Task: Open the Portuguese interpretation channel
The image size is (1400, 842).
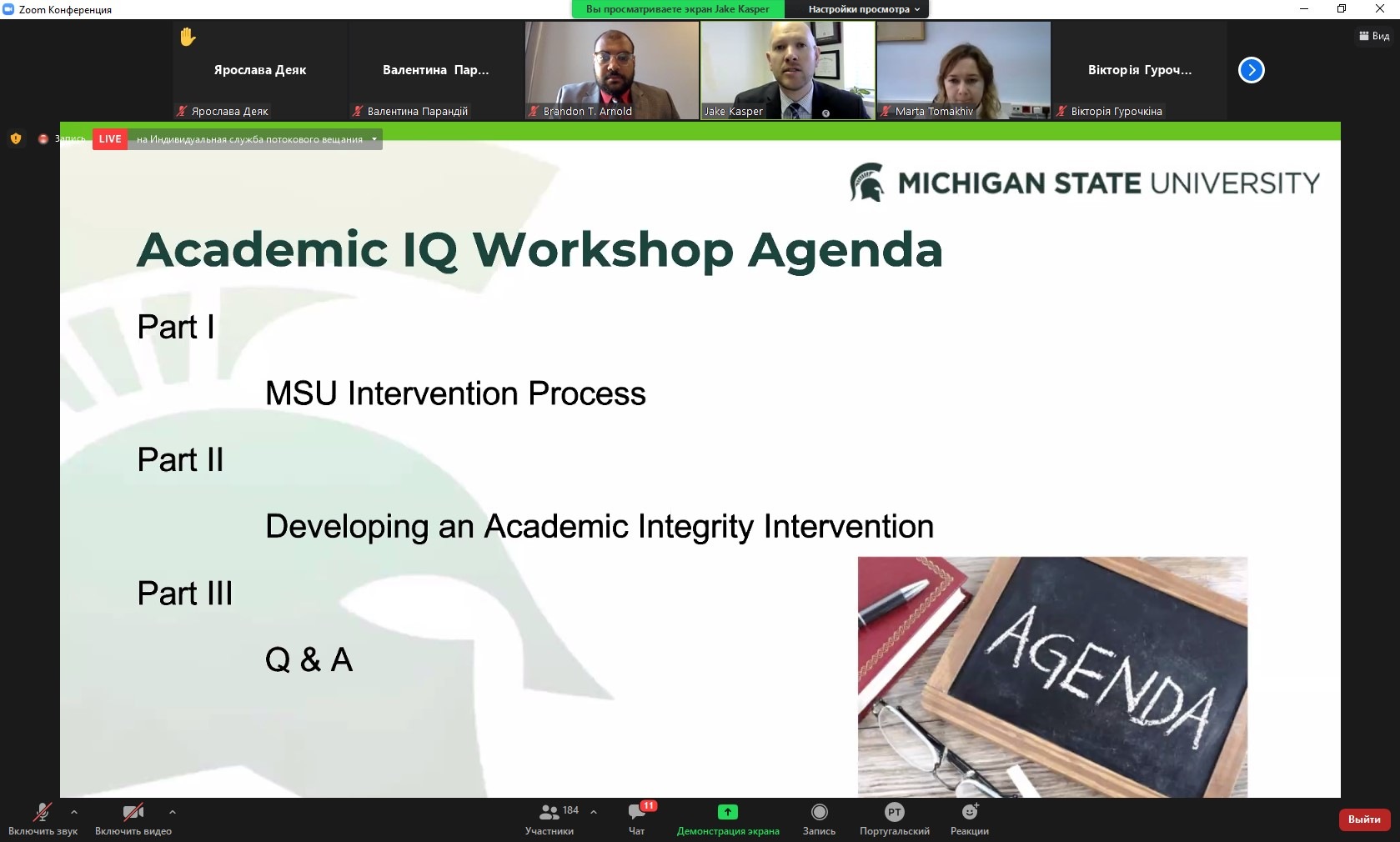Action: coord(894,812)
